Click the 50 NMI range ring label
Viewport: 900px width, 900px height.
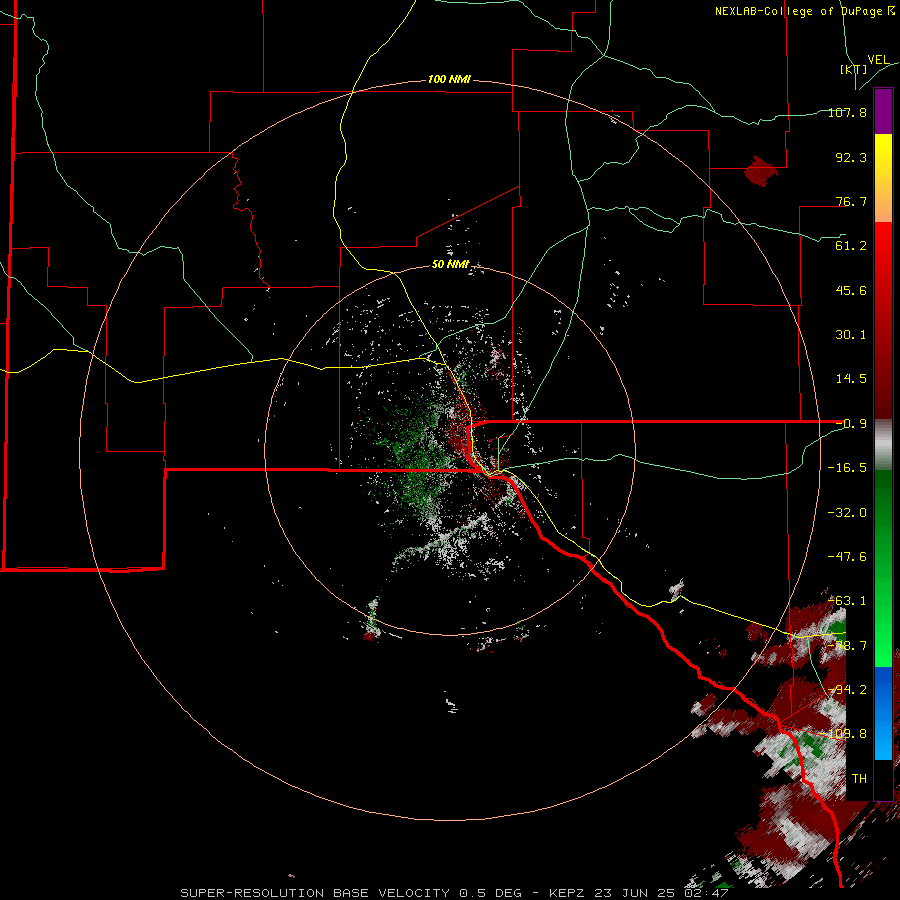click(x=451, y=265)
